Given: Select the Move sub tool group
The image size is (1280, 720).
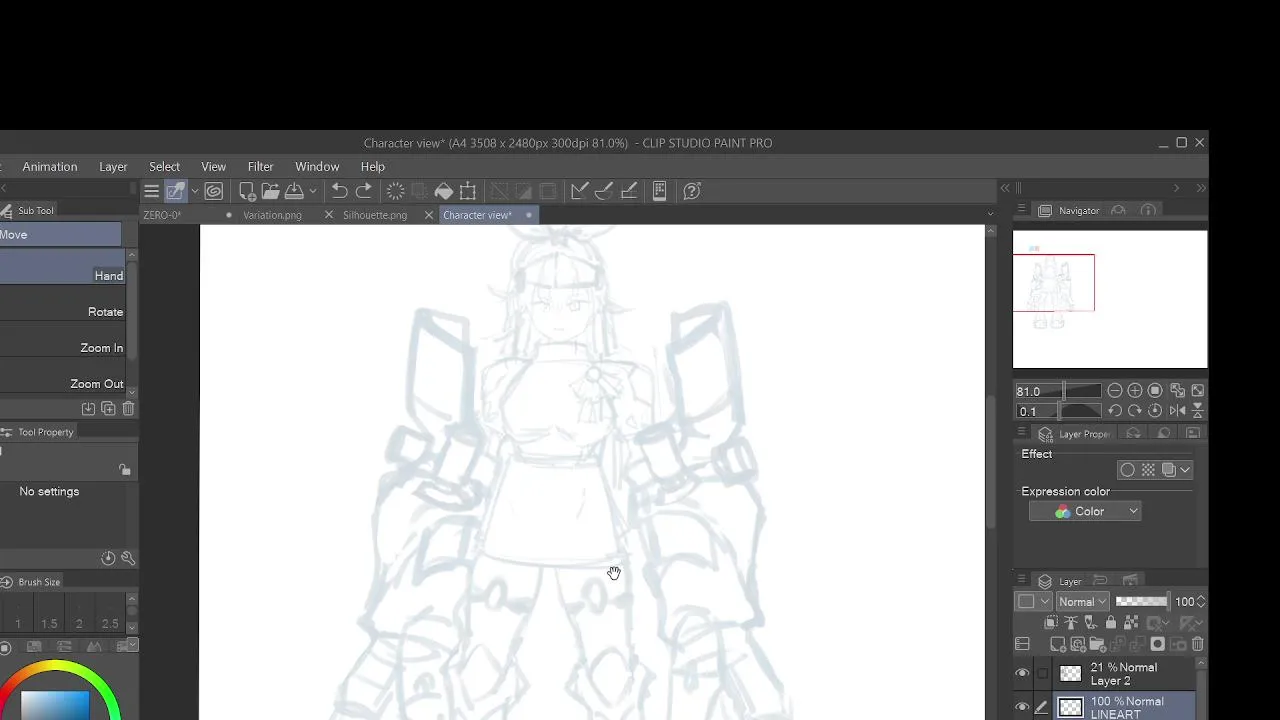Looking at the screenshot, I should (60, 235).
